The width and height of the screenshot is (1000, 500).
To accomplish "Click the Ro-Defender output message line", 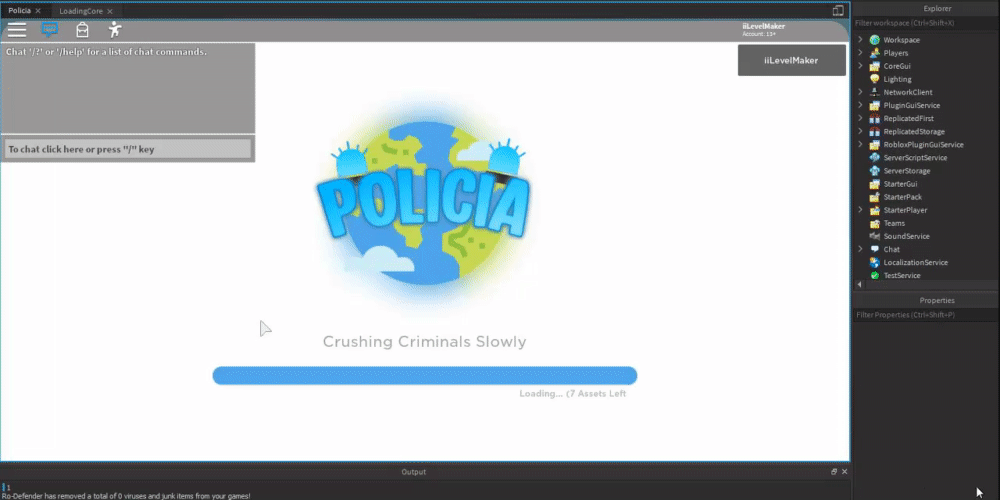I will click(126, 496).
